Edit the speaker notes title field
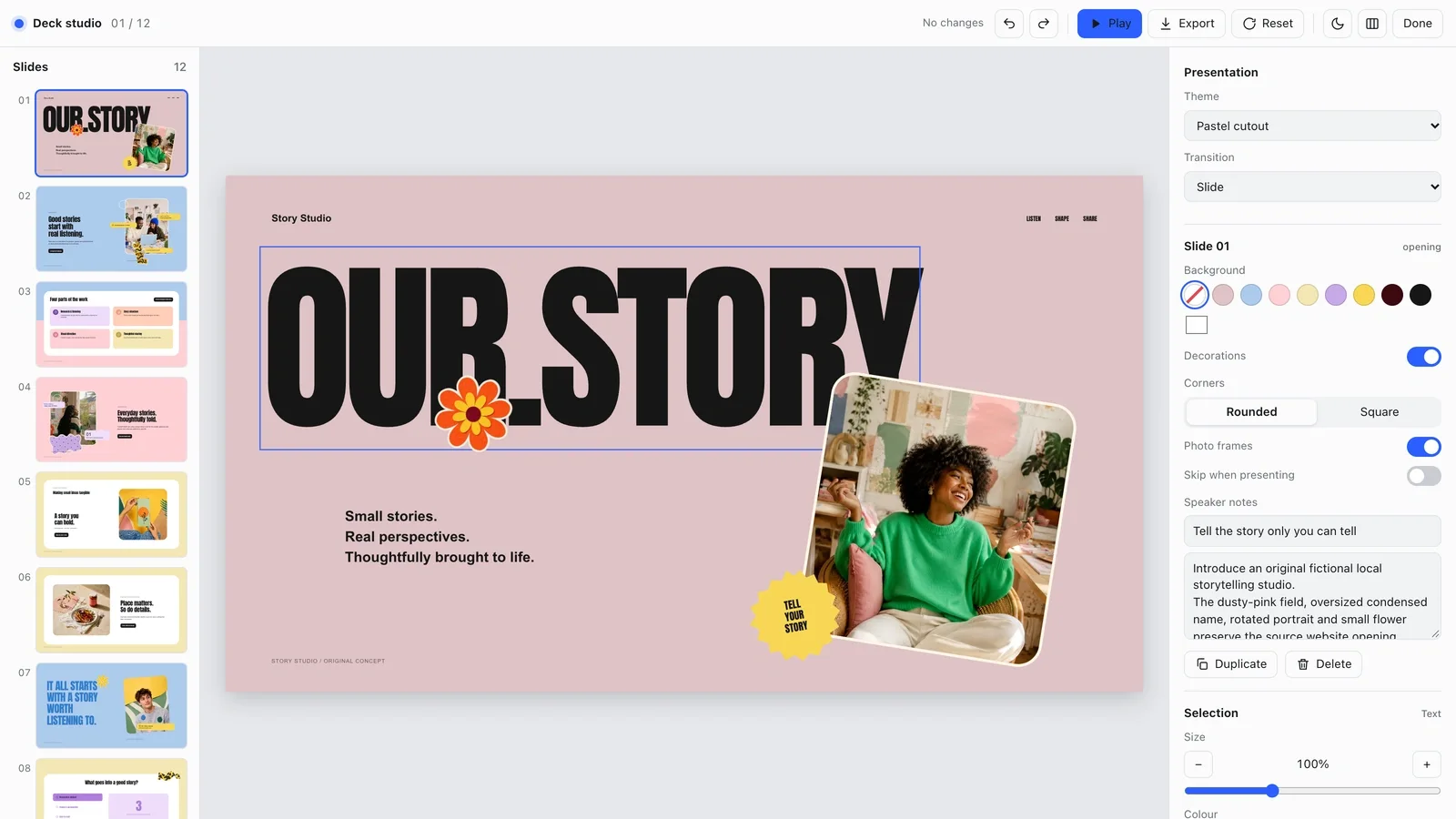 1312,531
